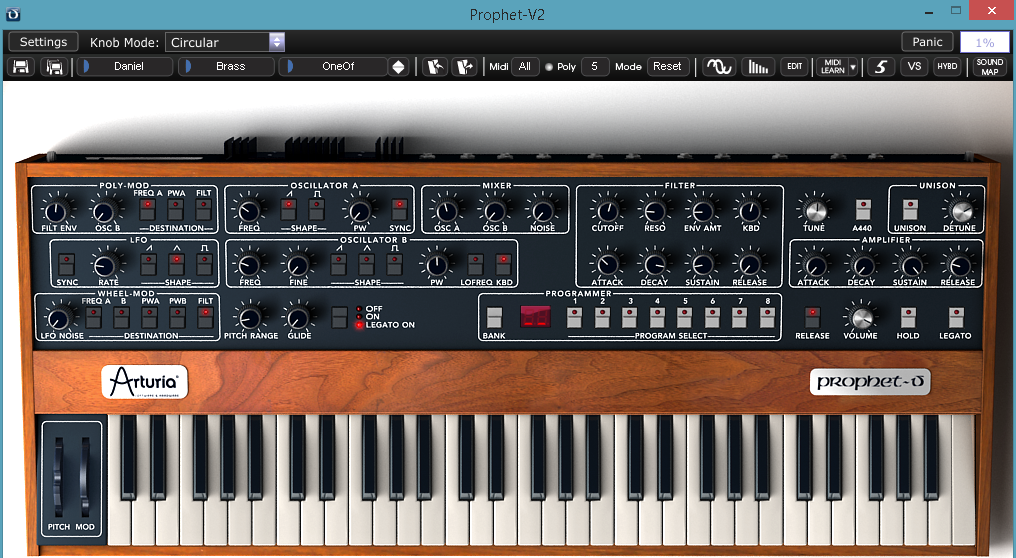Switch to HYBD hybrid mode
The image size is (1016, 558).
tap(947, 67)
